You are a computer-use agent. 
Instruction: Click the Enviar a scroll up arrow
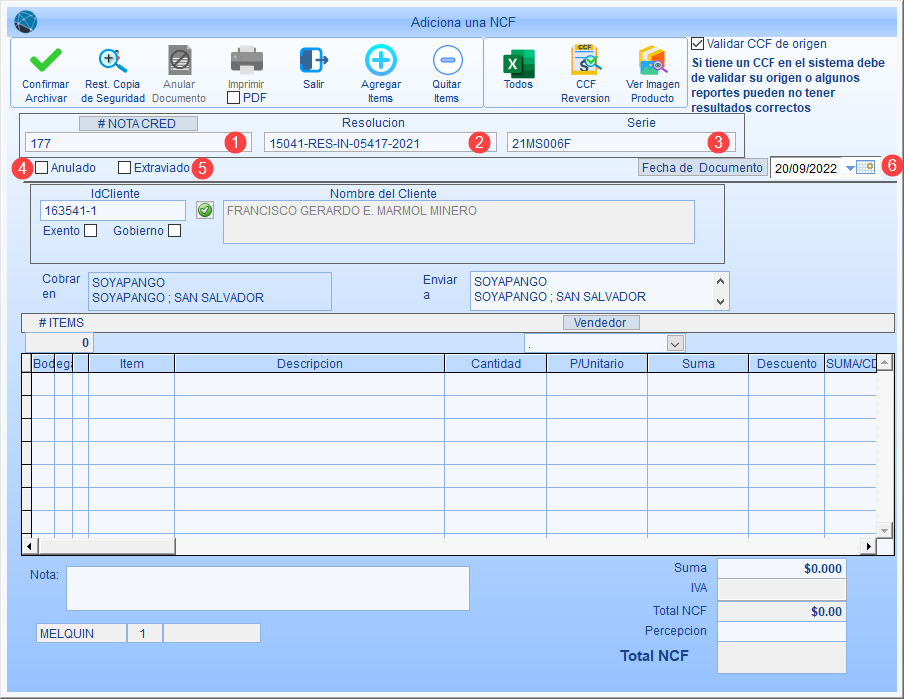[x=720, y=281]
